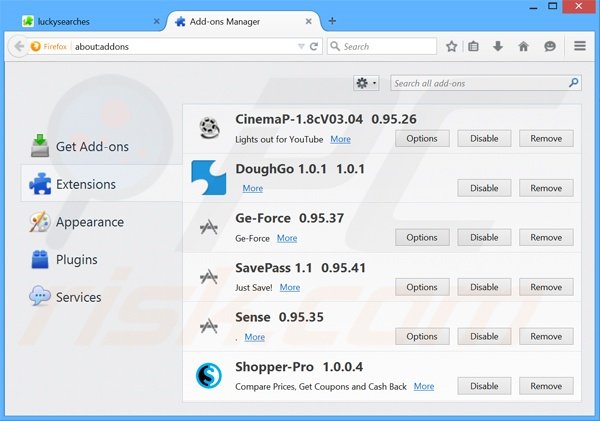Click the chat smiley icon

coord(550,46)
